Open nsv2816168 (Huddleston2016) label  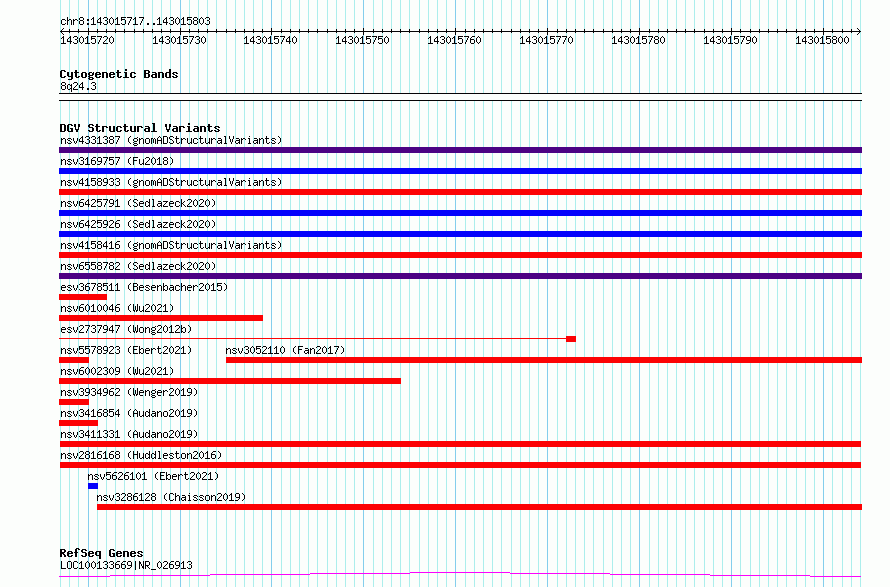(x=141, y=455)
